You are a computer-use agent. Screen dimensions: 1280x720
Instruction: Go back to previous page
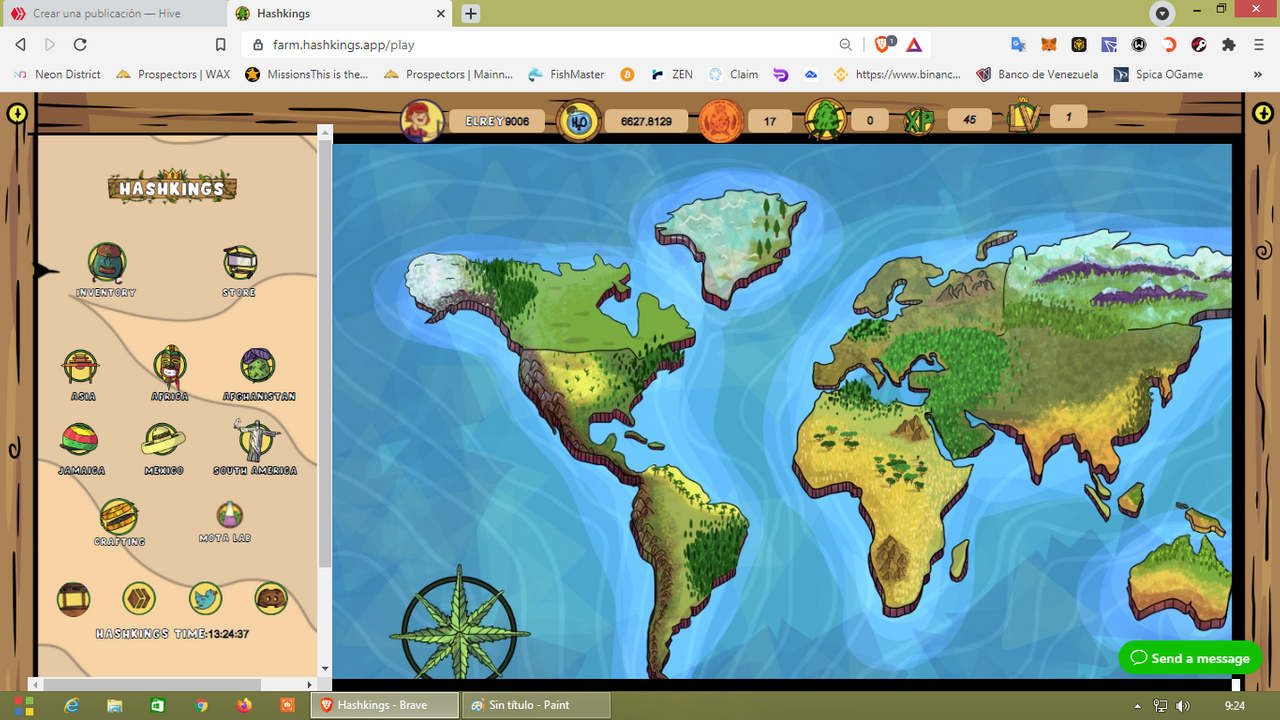coord(20,45)
